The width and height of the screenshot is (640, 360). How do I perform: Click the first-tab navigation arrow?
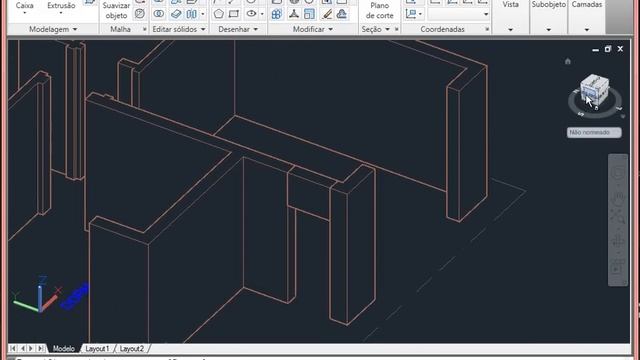coord(13,348)
